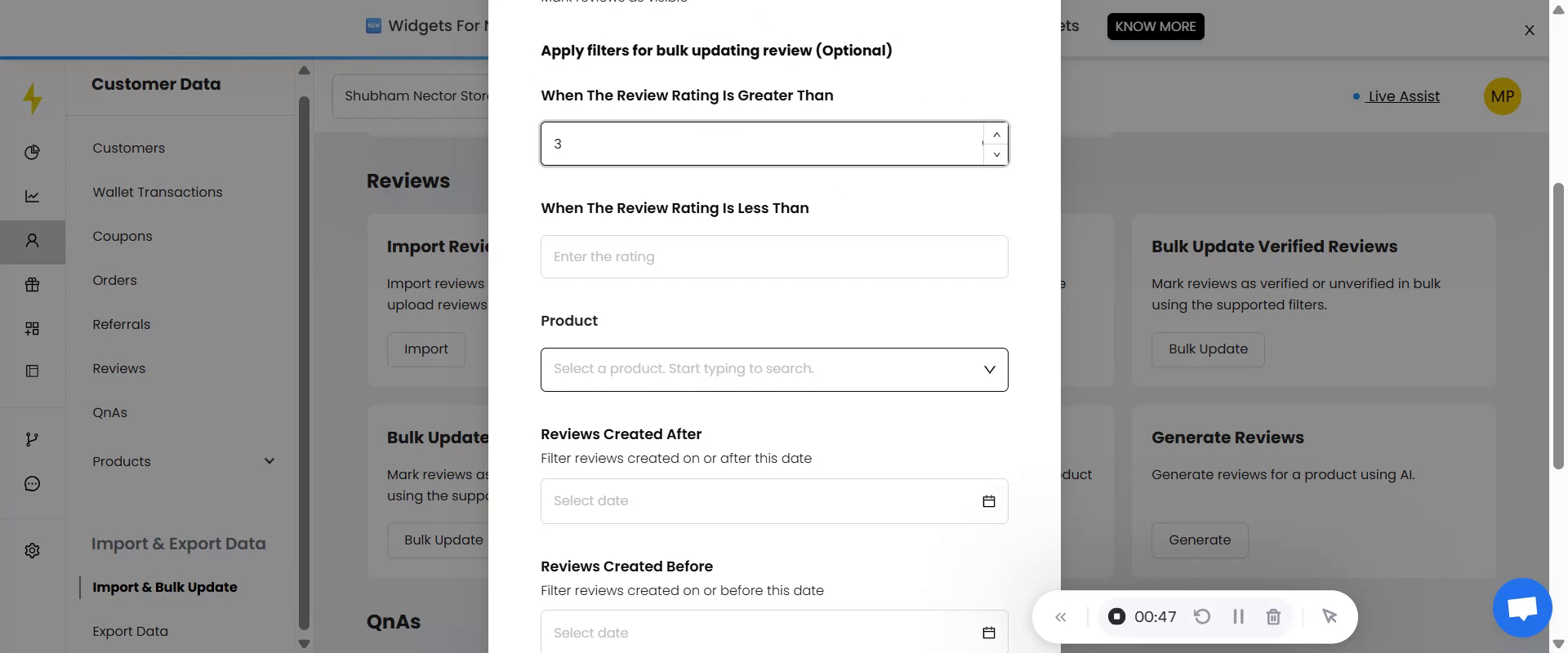1568x653 pixels.
Task: Open the Product selection dropdown
Action: point(774,370)
